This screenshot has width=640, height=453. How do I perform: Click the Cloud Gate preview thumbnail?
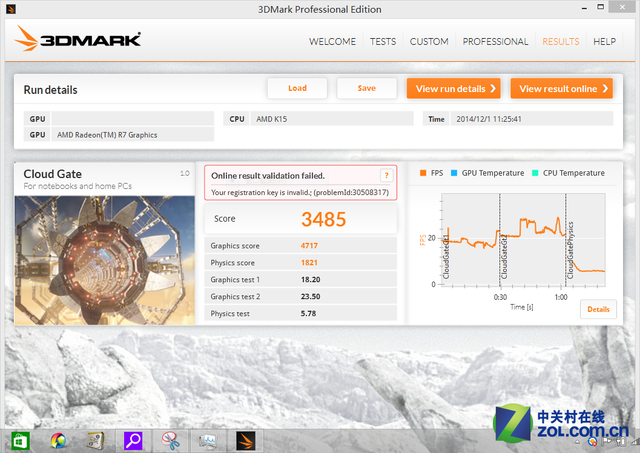tap(104, 259)
